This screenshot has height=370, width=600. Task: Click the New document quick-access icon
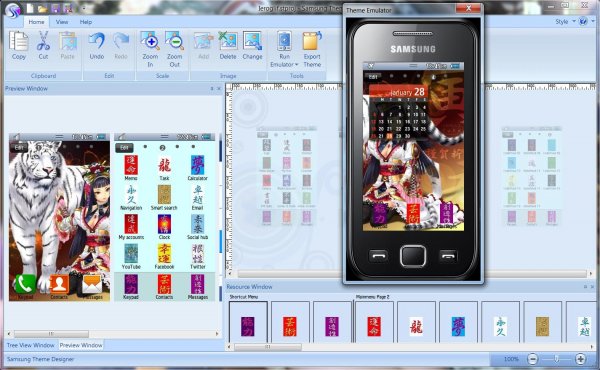(x=30, y=8)
